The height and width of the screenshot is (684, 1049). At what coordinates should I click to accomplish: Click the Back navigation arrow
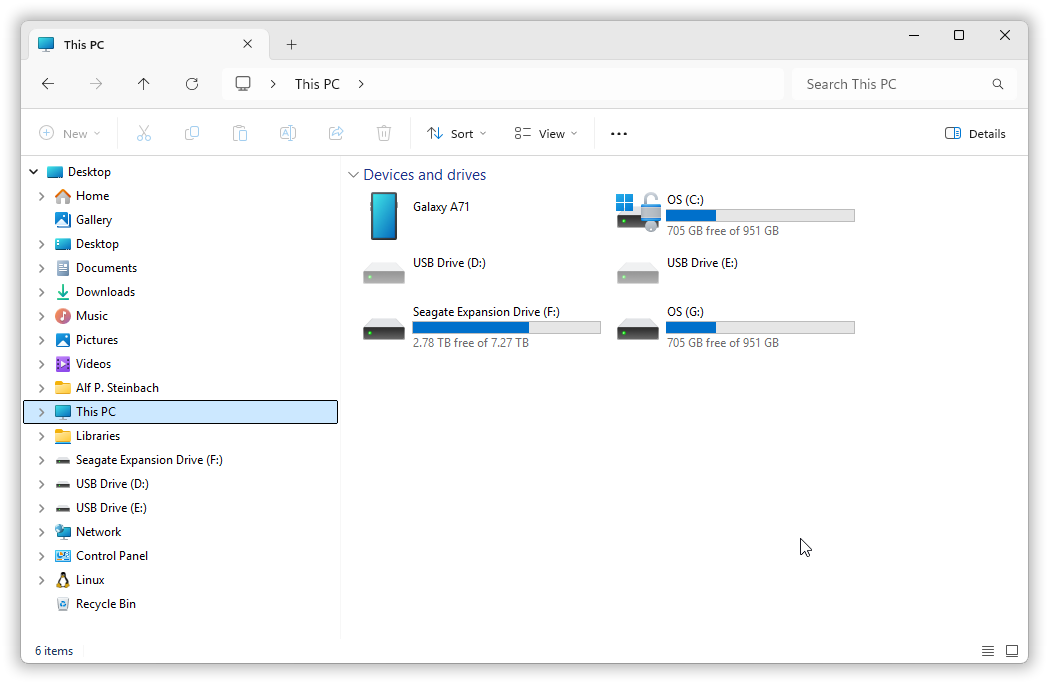tap(48, 84)
